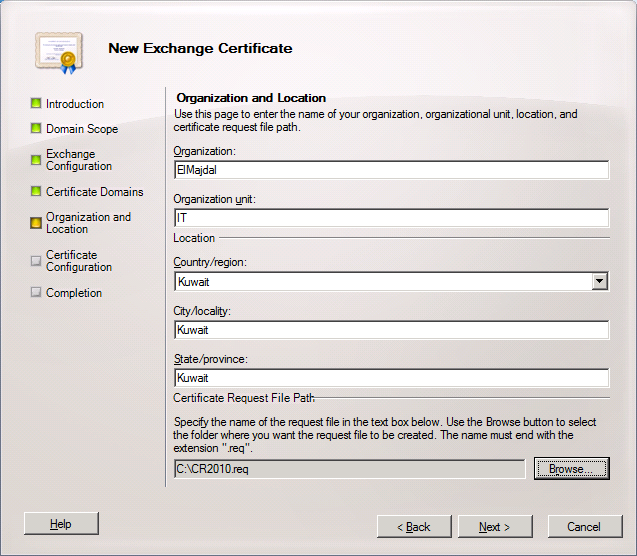637x556 pixels.
Task: Go back using the Back button
Action: (413, 526)
